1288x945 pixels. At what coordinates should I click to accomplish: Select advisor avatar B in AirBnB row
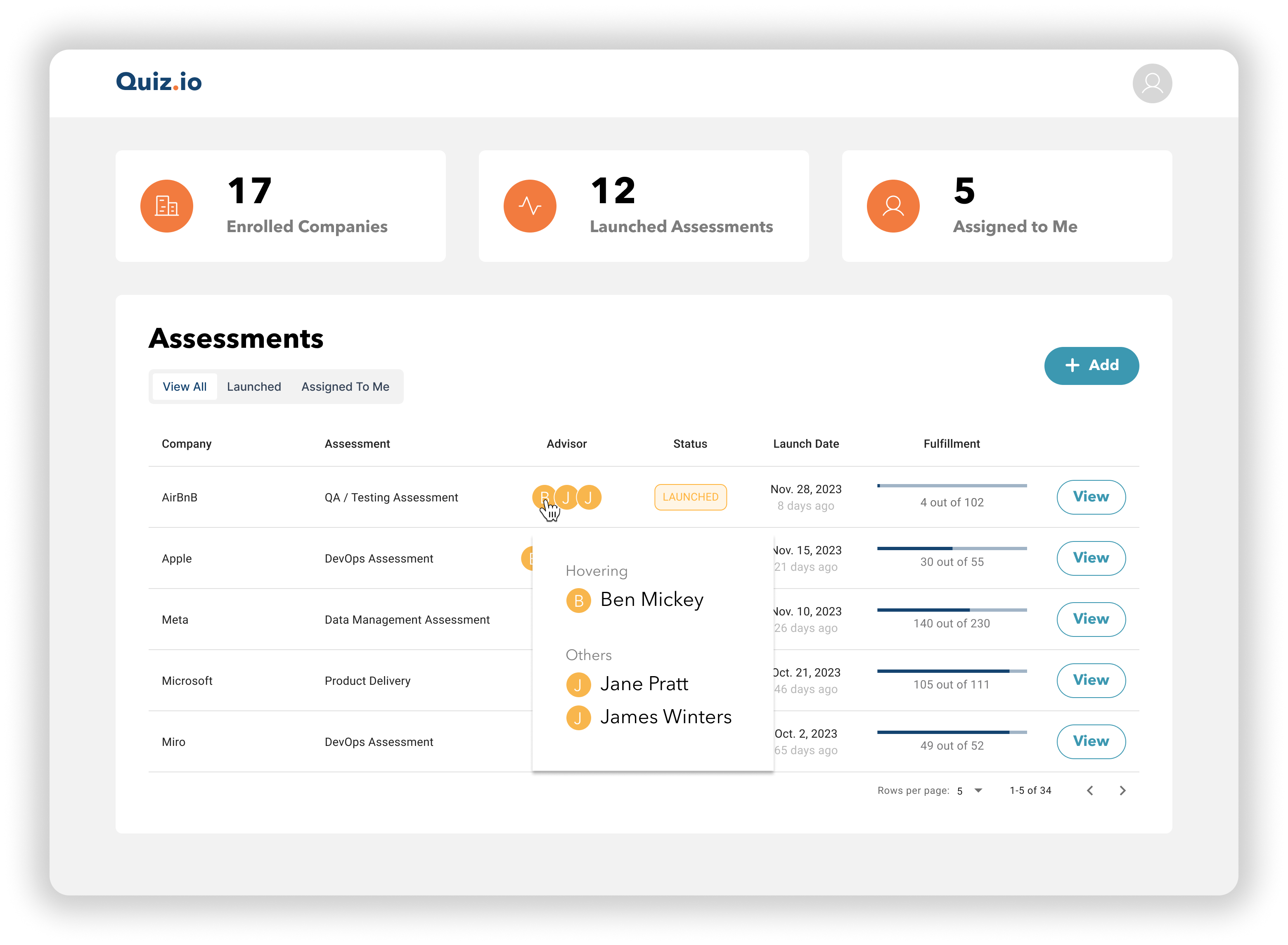click(x=544, y=497)
